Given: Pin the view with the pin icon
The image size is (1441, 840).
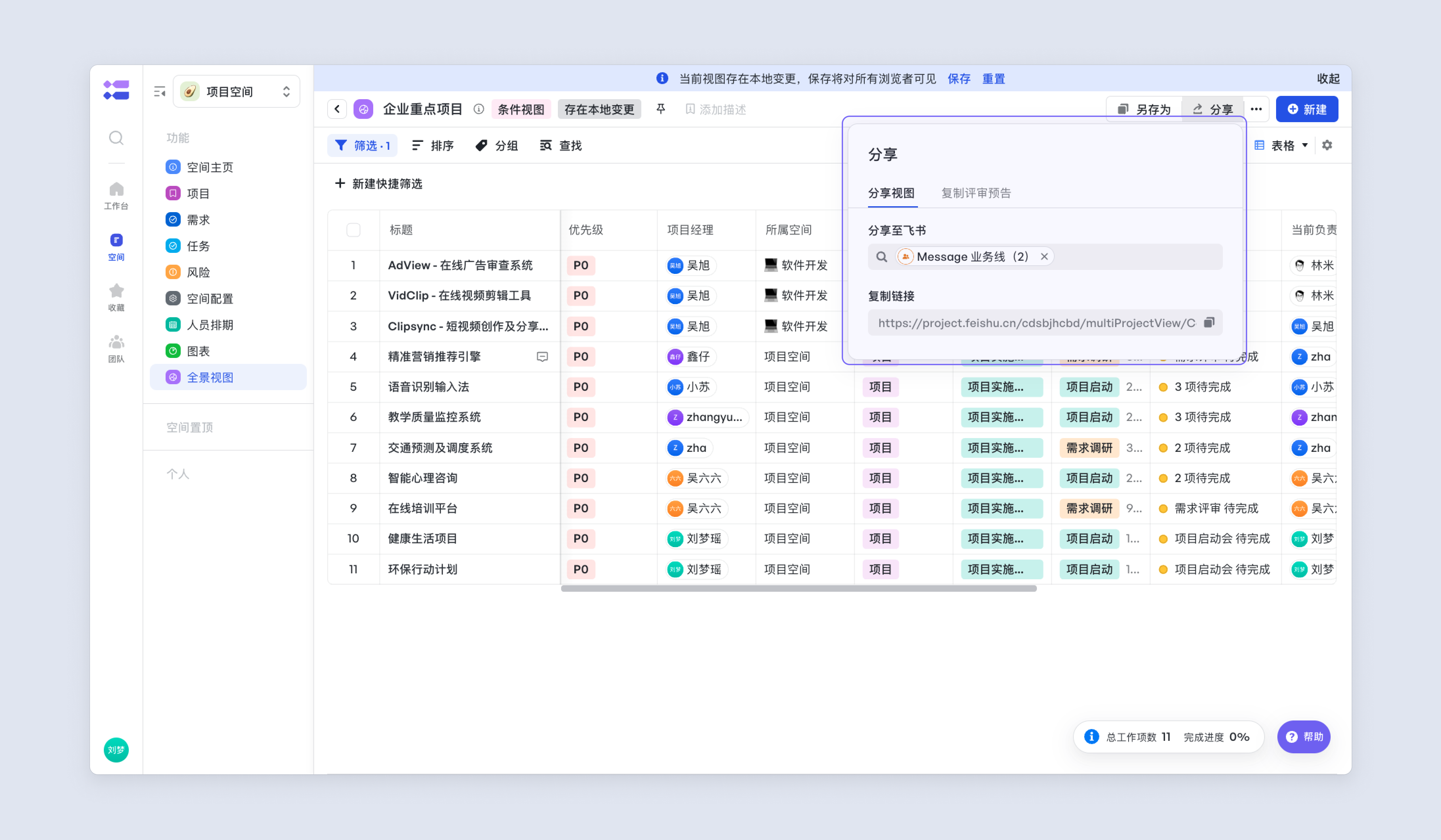Looking at the screenshot, I should [x=660, y=109].
